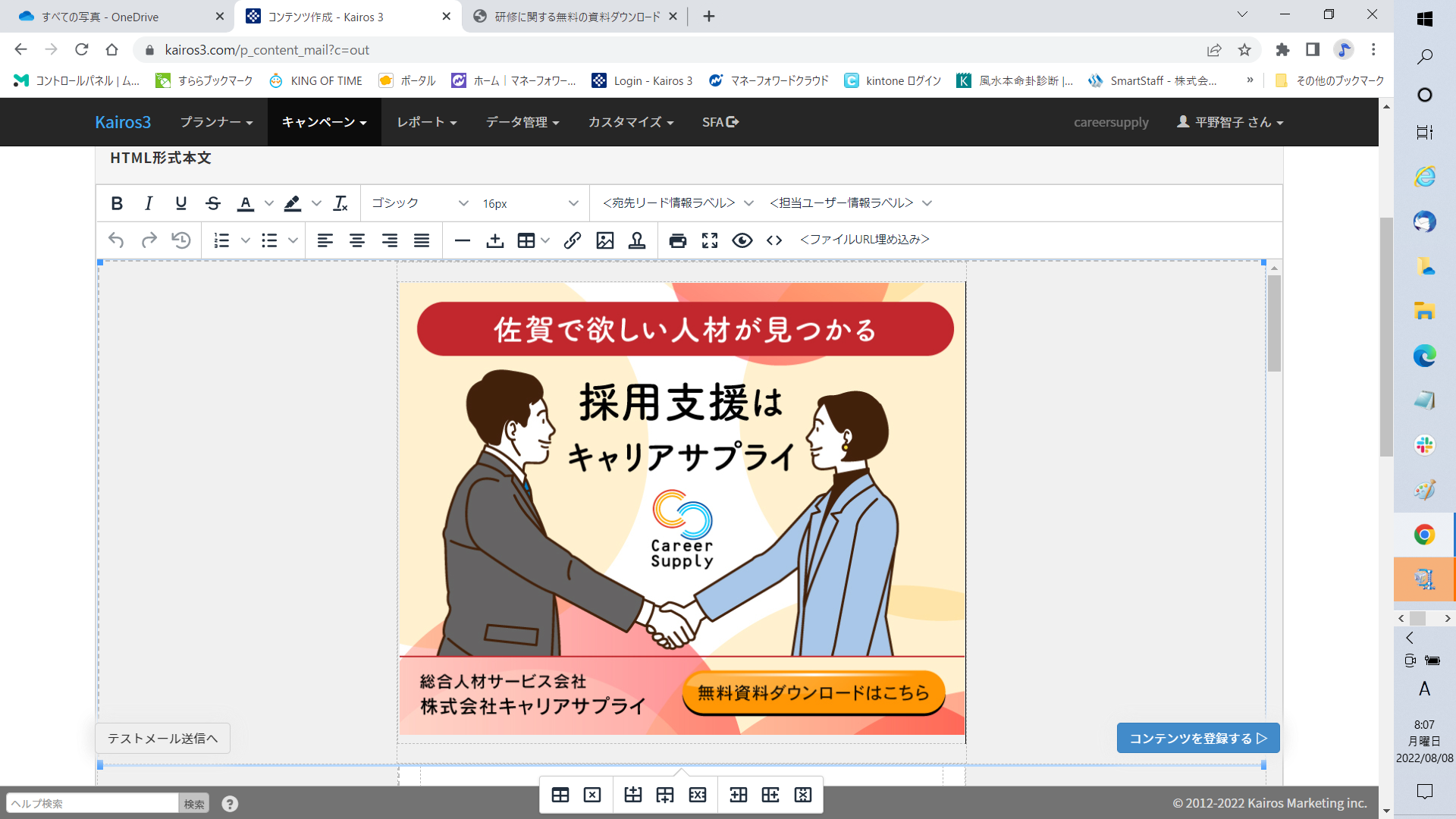Screen dimensions: 1456x819
Task: Click the editor vertical scrollbar thumb
Action: (x=1274, y=323)
